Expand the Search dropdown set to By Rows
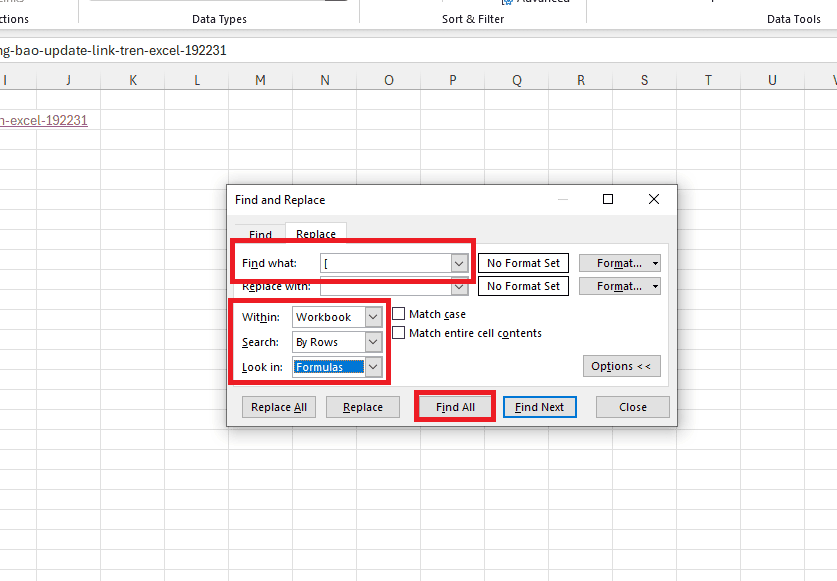The image size is (837, 581). tap(337, 342)
